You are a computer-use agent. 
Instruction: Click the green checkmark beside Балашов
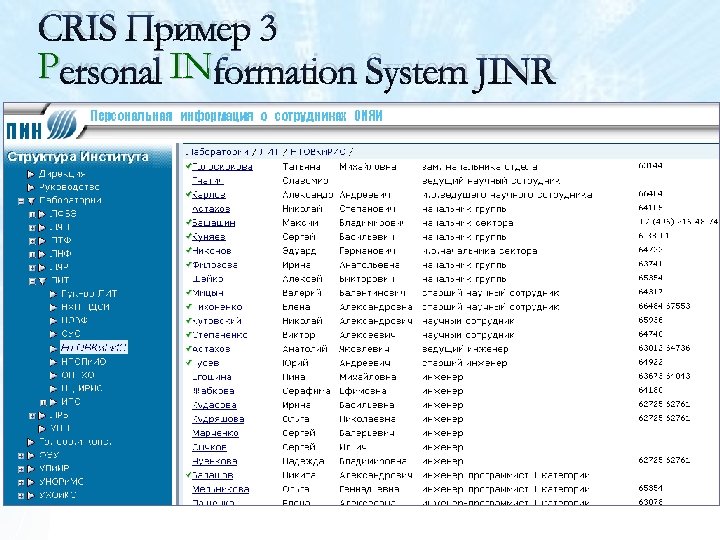[x=188, y=474]
